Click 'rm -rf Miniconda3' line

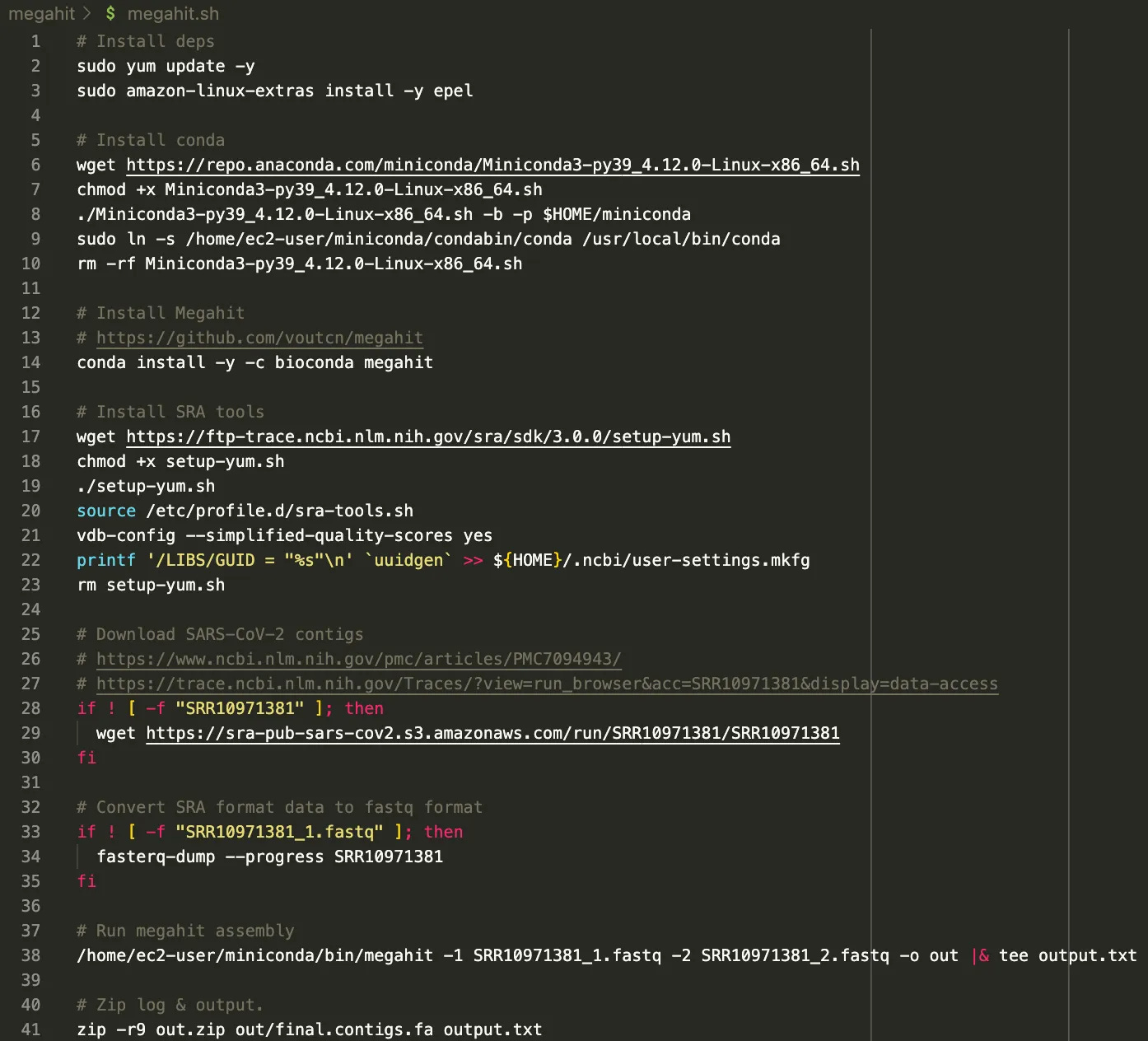click(300, 264)
